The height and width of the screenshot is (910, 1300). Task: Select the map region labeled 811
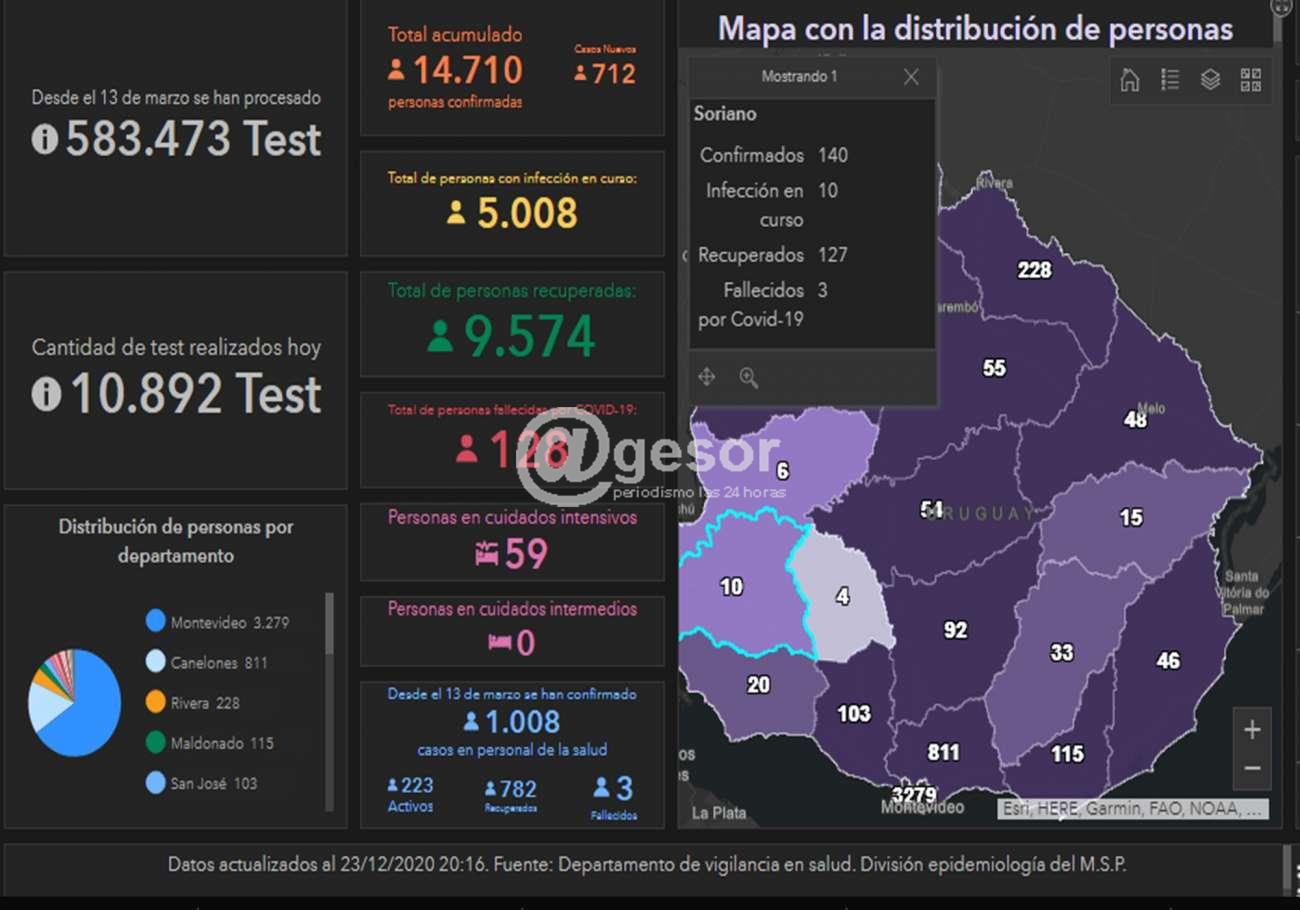(x=942, y=752)
